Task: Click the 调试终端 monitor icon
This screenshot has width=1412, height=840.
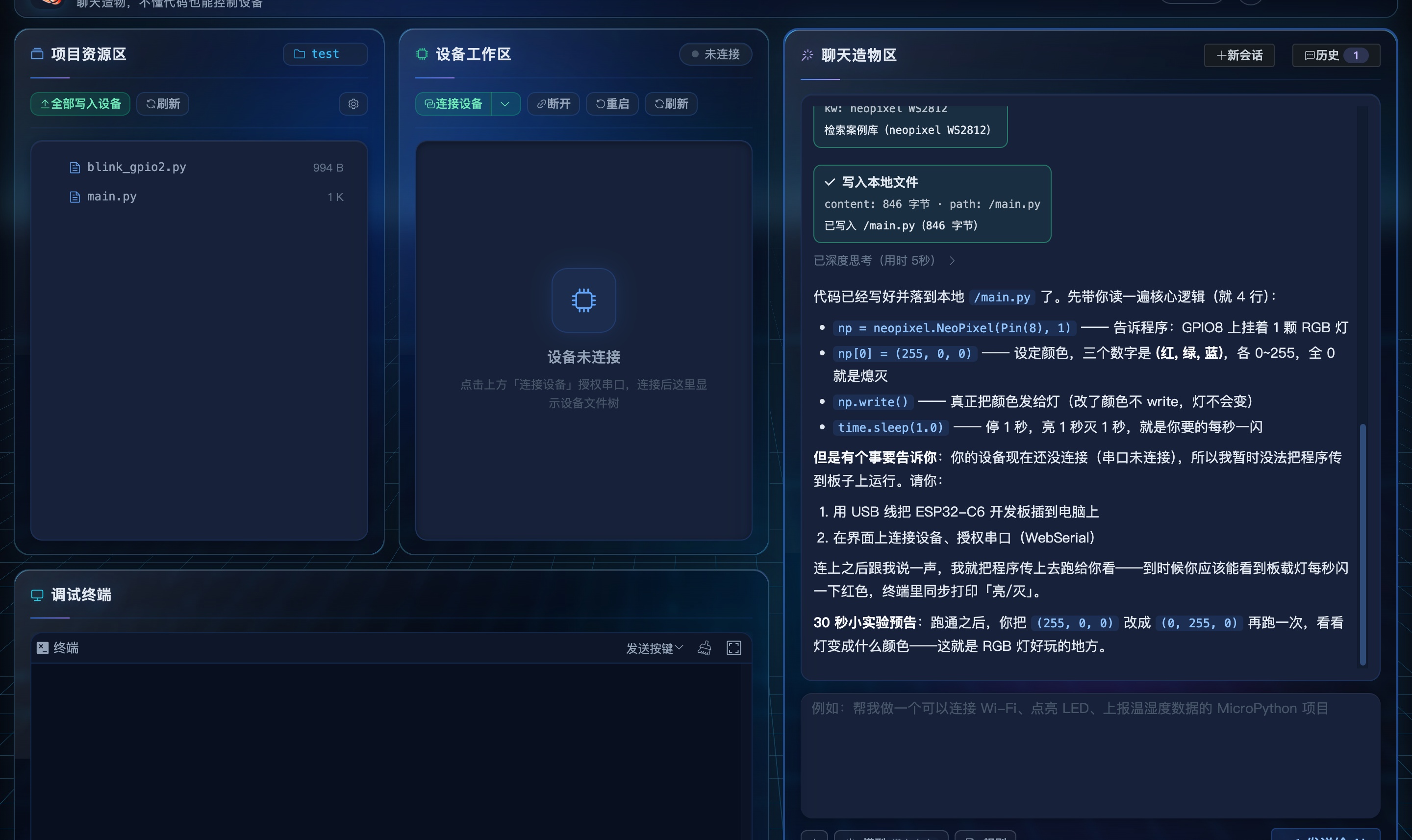Action: click(x=37, y=595)
